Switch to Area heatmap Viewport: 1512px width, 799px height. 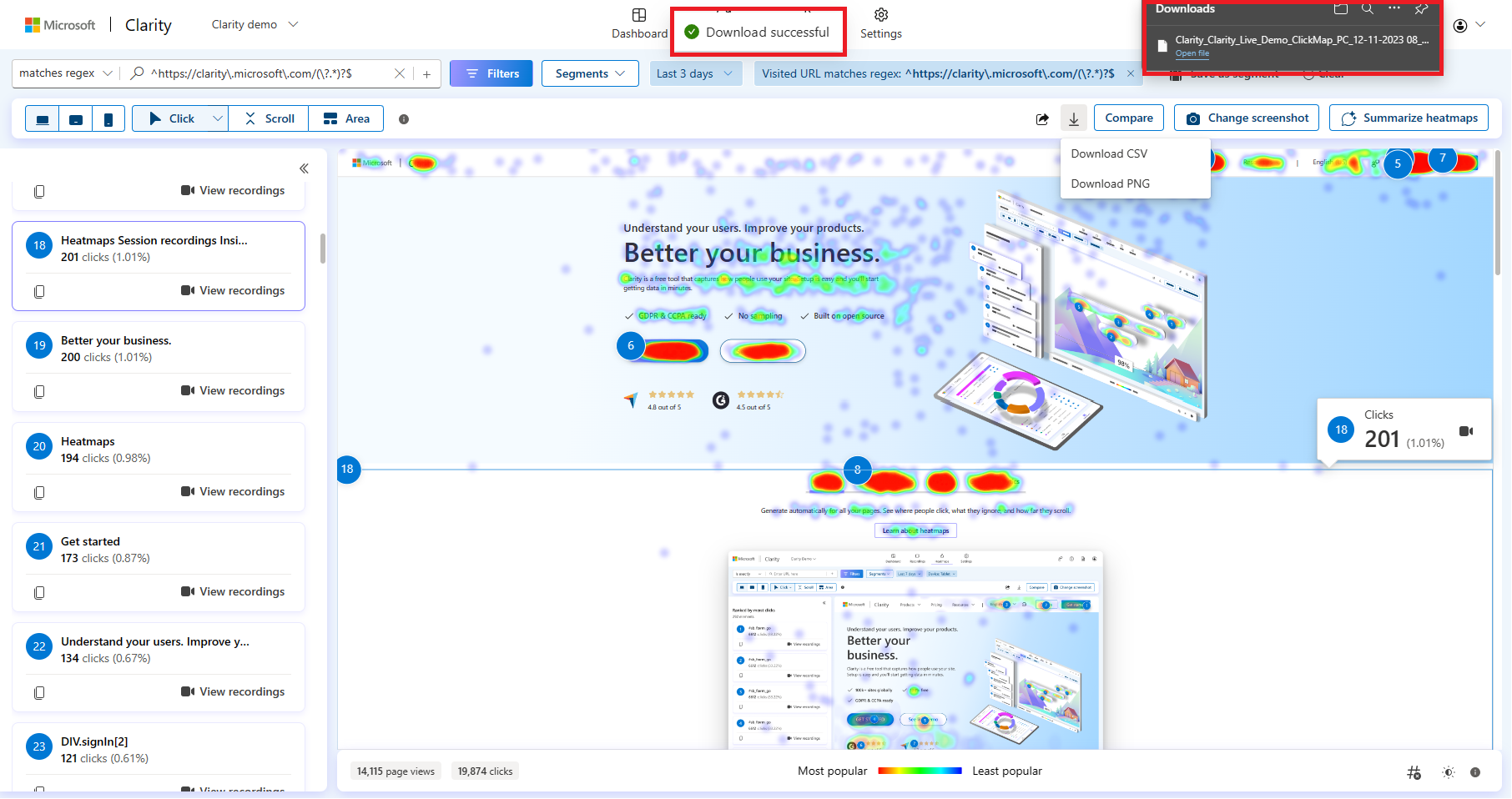pos(346,119)
